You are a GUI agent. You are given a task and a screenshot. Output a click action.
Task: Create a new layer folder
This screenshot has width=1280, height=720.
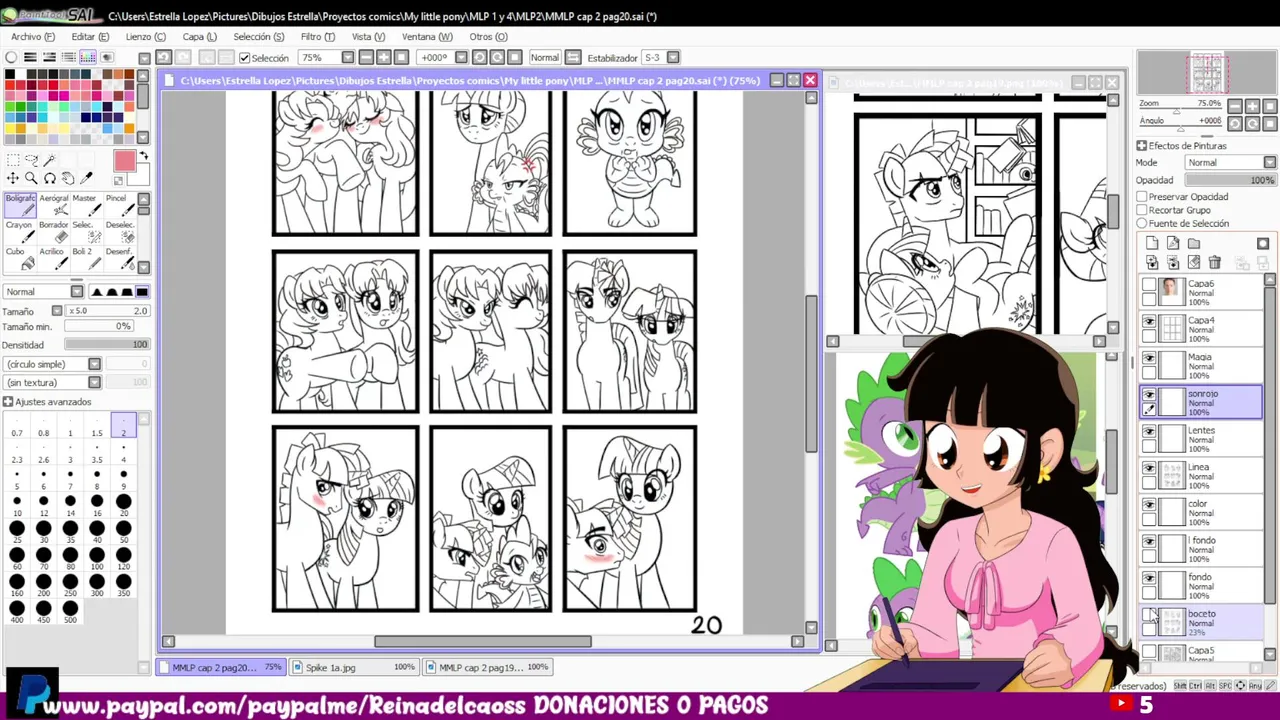coord(1194,244)
